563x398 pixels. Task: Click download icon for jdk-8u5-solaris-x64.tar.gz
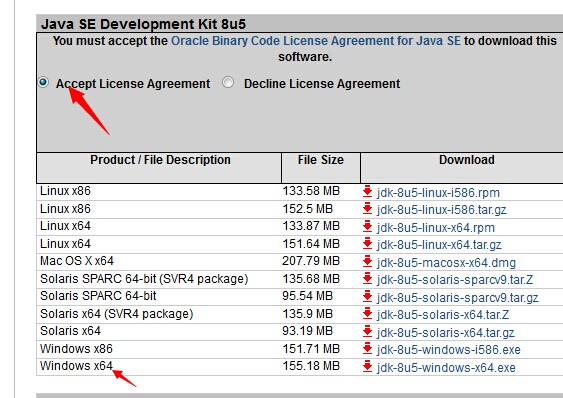(x=367, y=332)
